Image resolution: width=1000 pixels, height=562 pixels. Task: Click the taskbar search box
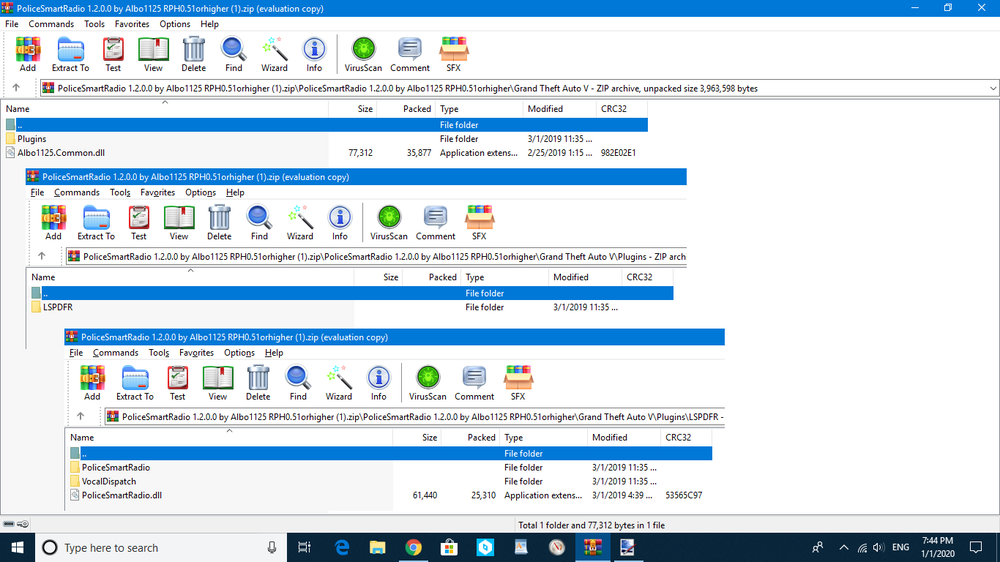(161, 547)
